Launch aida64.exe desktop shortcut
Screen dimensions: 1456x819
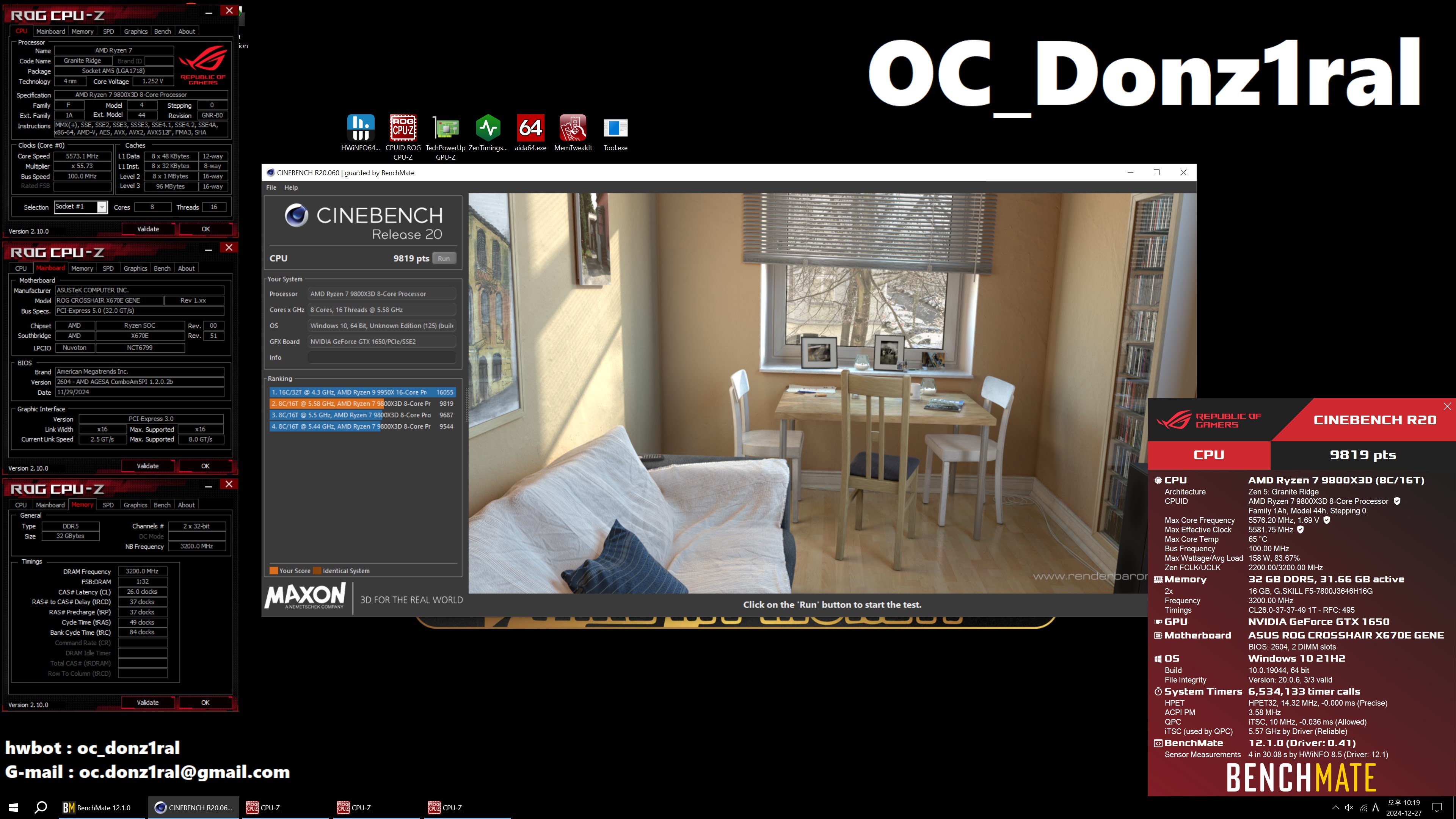[530, 133]
